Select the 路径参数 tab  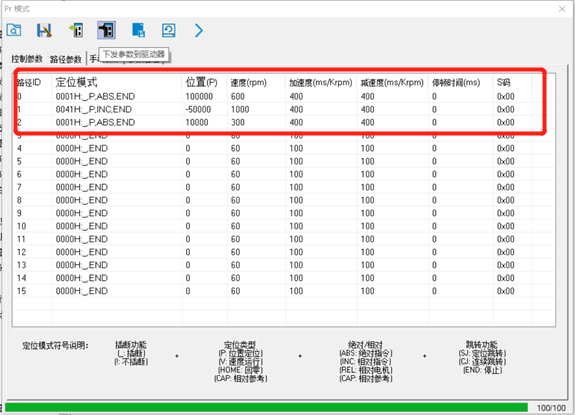pyautogui.click(x=66, y=59)
